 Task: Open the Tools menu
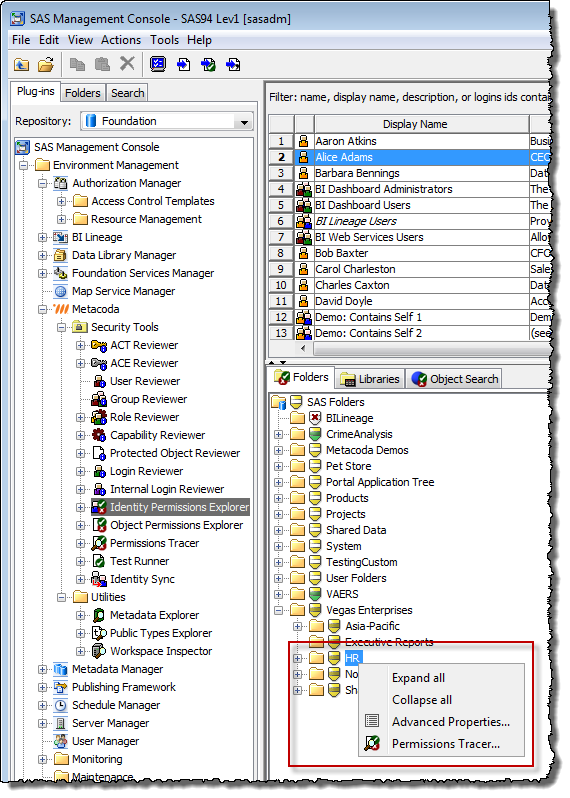click(164, 40)
